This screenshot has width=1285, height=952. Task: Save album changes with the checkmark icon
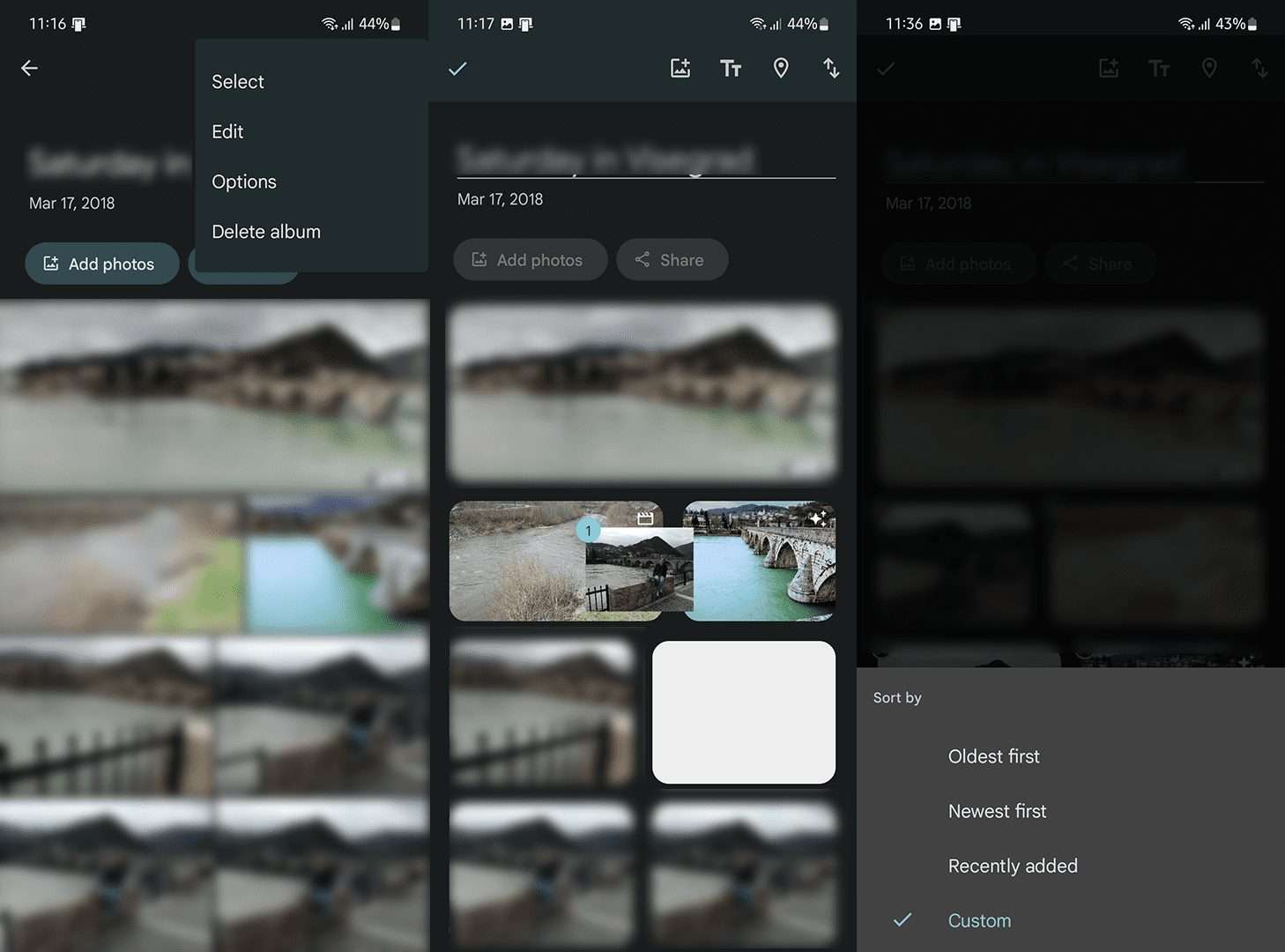pyautogui.click(x=457, y=68)
